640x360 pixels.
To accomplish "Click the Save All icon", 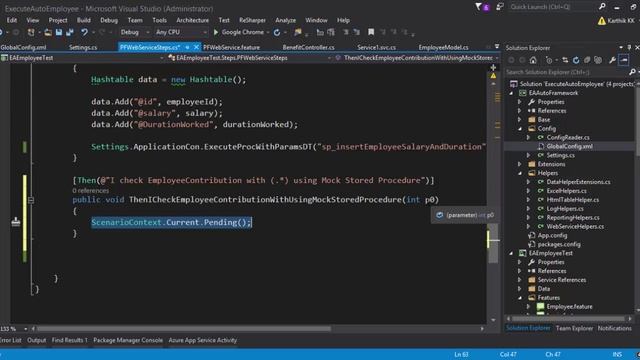I will coord(70,32).
